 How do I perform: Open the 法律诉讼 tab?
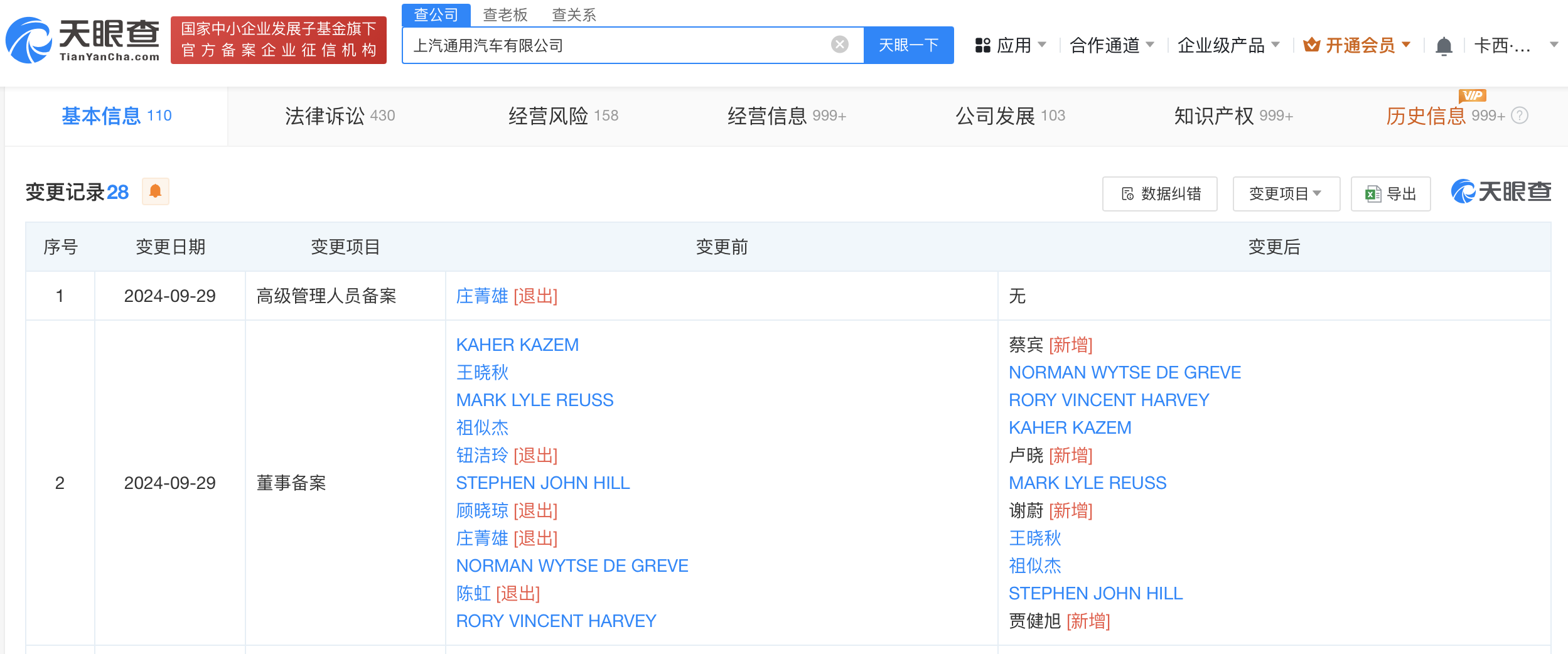[340, 115]
